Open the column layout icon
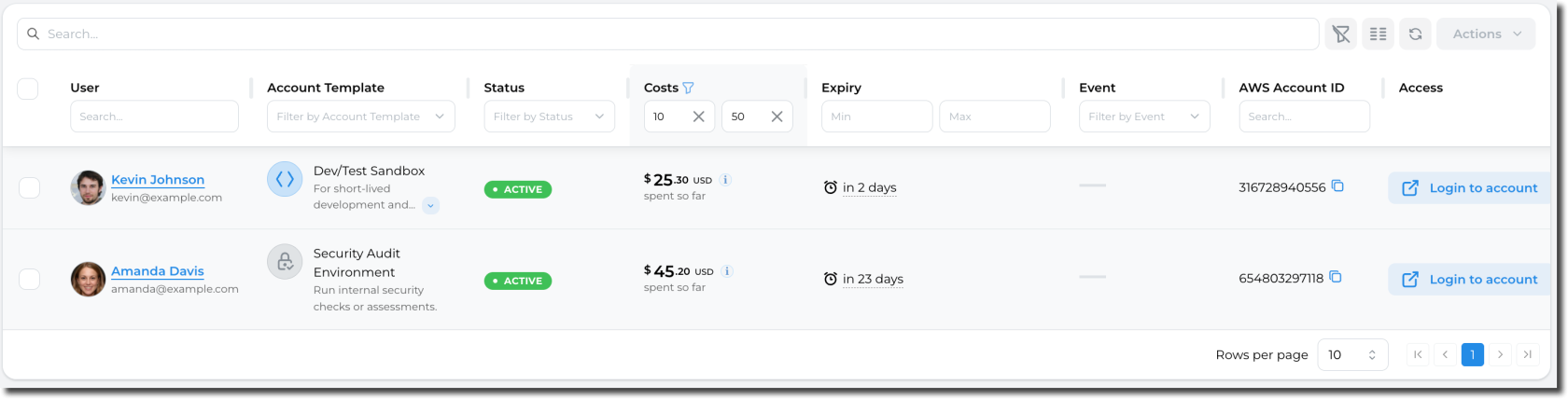This screenshot has width=1568, height=399. coord(1378,34)
